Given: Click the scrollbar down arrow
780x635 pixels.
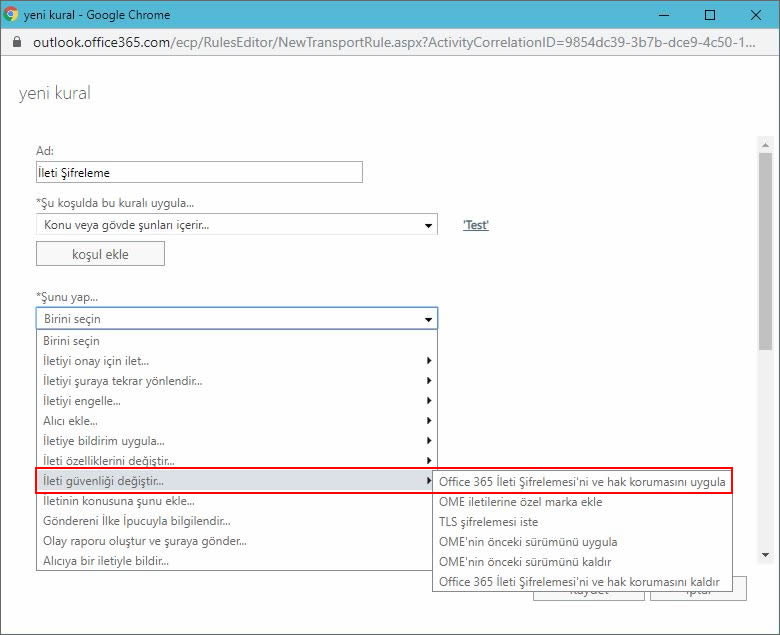Looking at the screenshot, I should [765, 554].
